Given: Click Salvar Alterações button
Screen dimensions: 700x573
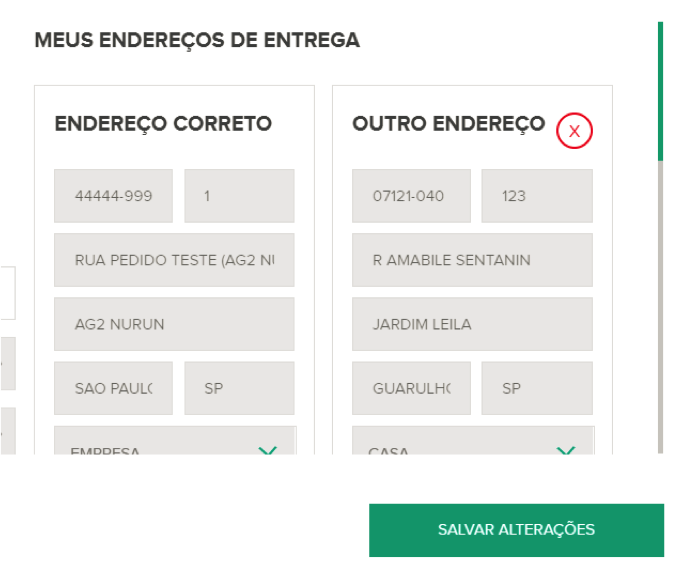Looking at the screenshot, I should coord(517,530).
